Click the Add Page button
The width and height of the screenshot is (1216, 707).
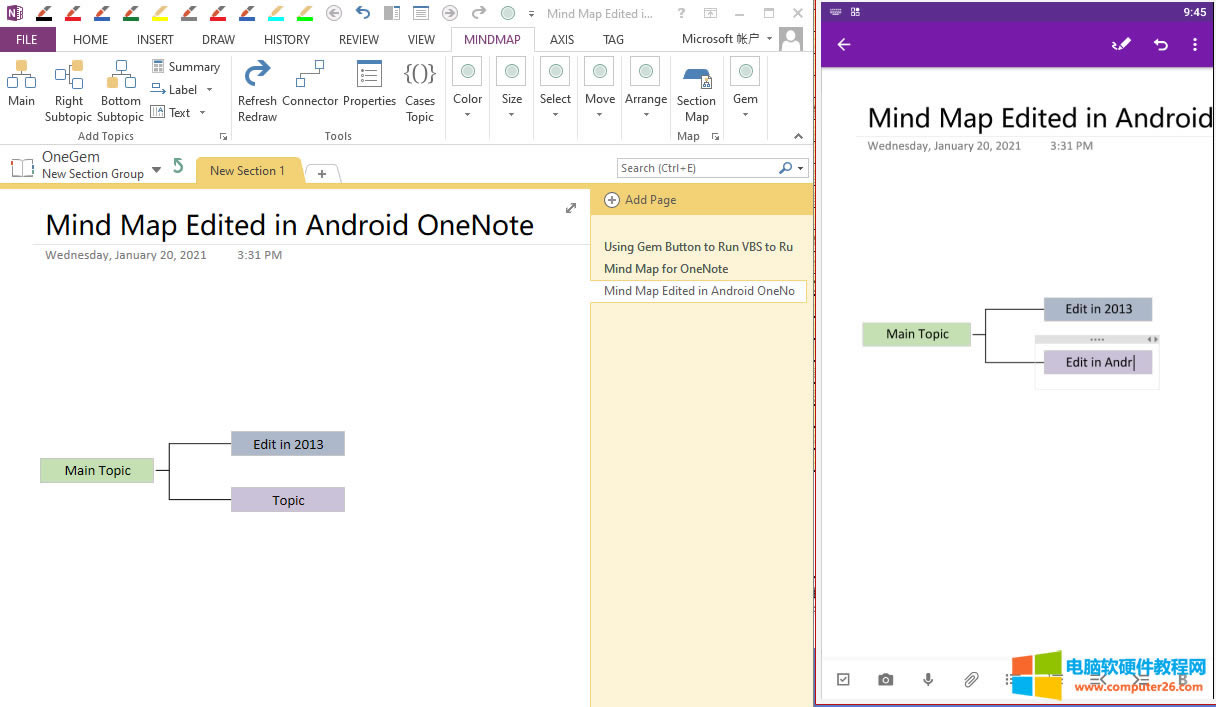pyautogui.click(x=640, y=200)
